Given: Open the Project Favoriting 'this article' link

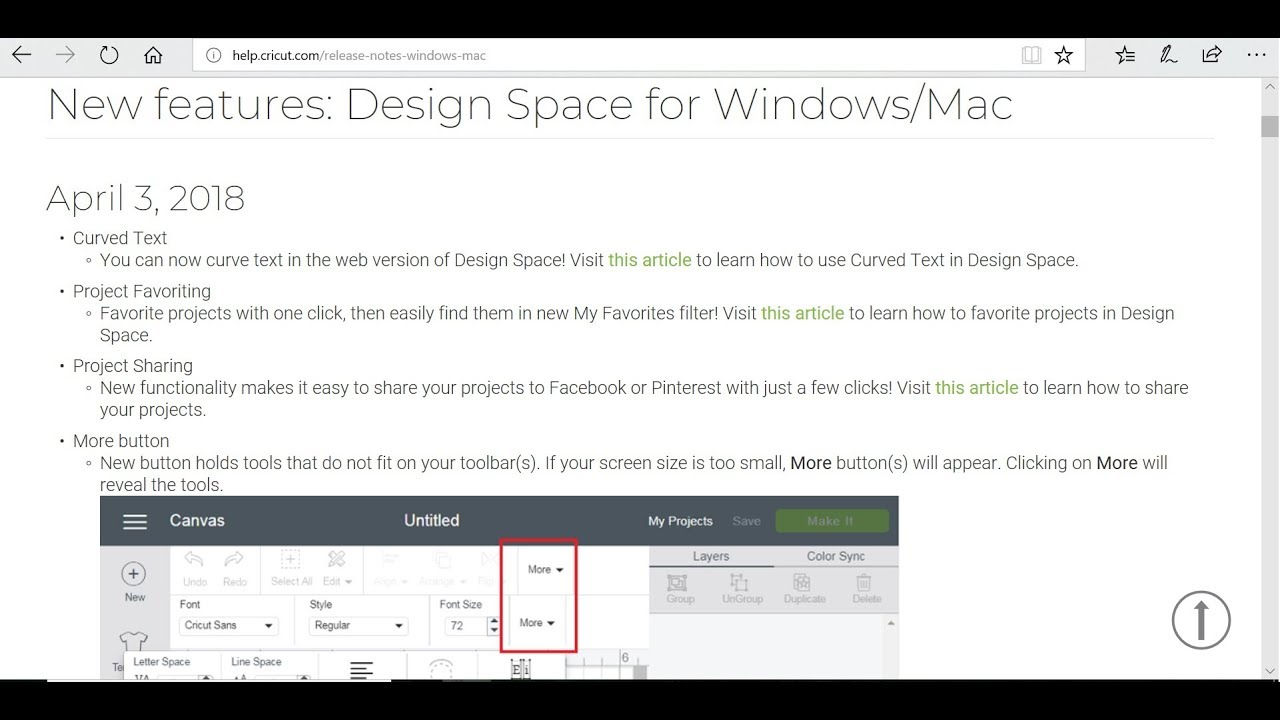Looking at the screenshot, I should 802,313.
